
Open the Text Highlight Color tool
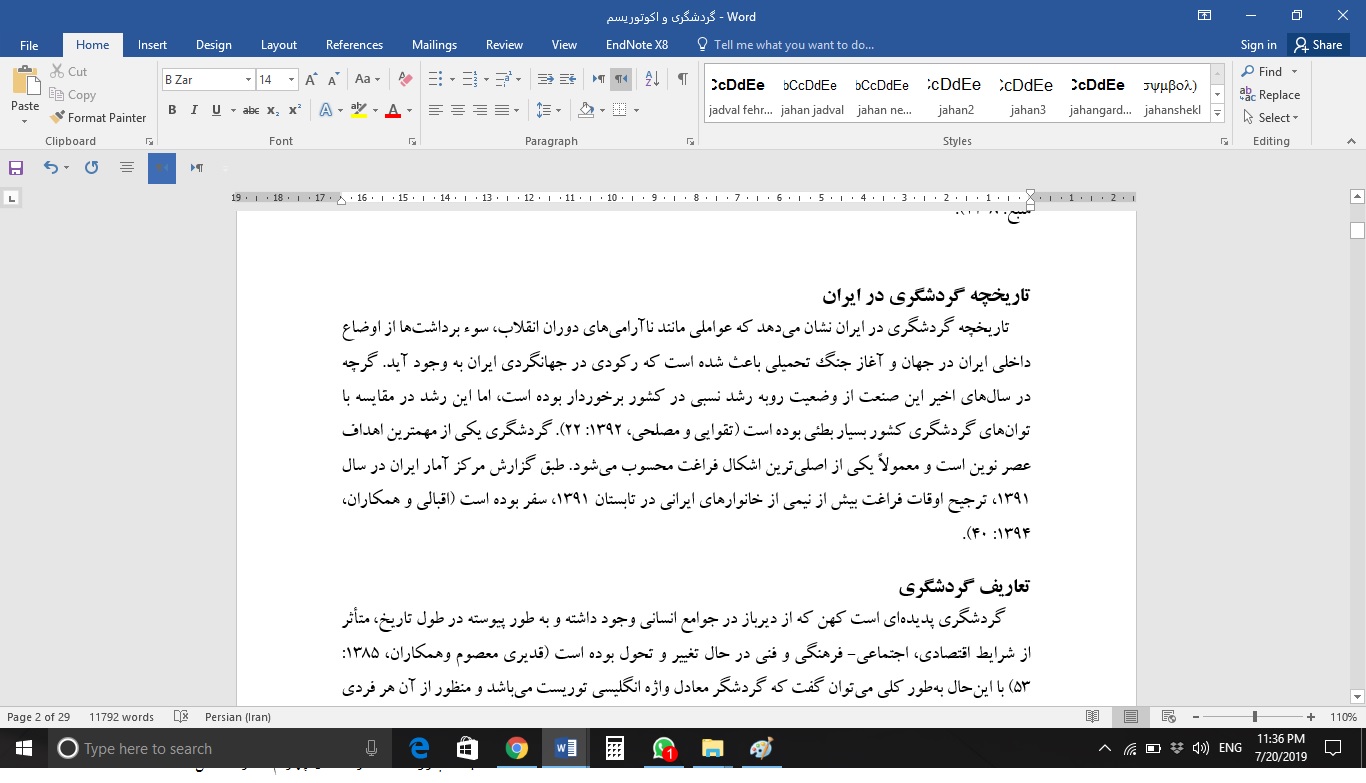tap(358, 110)
